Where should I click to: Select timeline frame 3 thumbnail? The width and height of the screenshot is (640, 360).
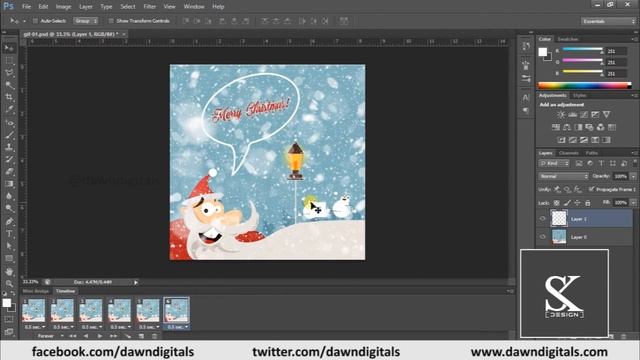[91, 311]
